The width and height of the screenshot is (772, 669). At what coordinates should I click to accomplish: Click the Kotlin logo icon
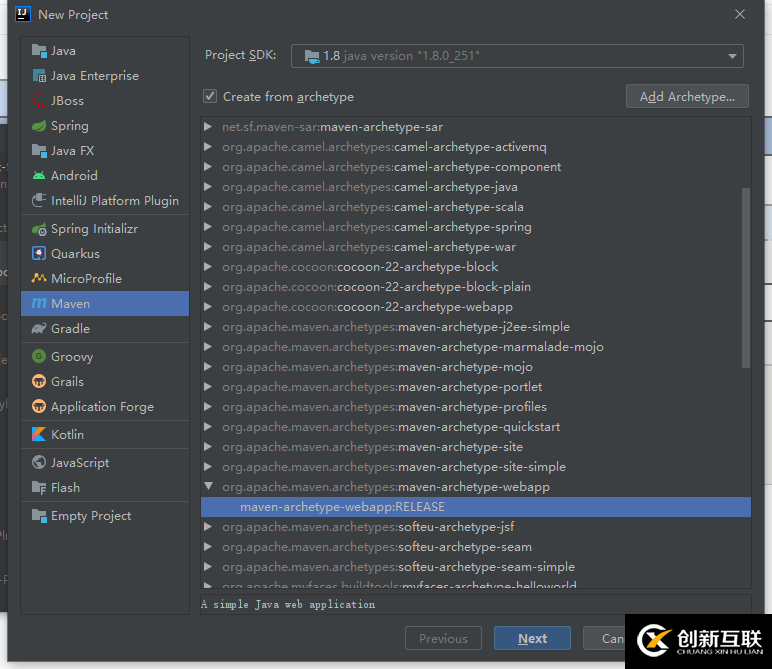click(39, 435)
